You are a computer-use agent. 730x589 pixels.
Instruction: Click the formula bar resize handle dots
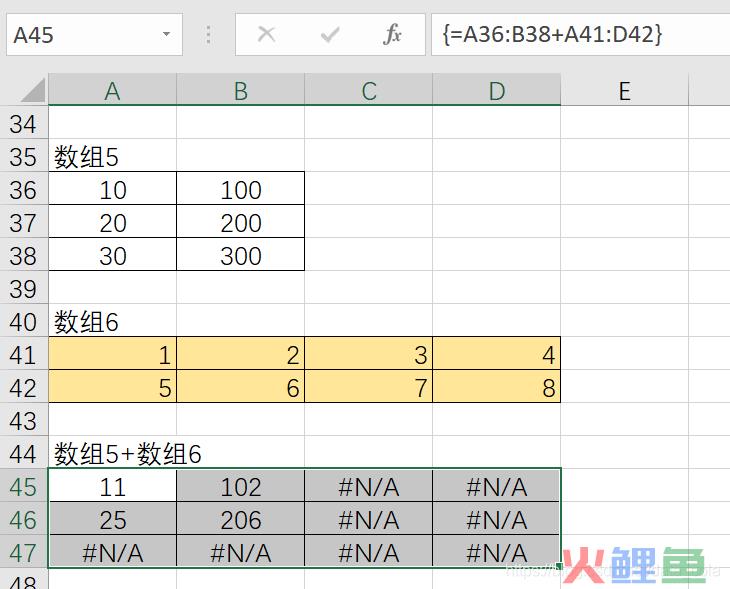[x=209, y=35]
